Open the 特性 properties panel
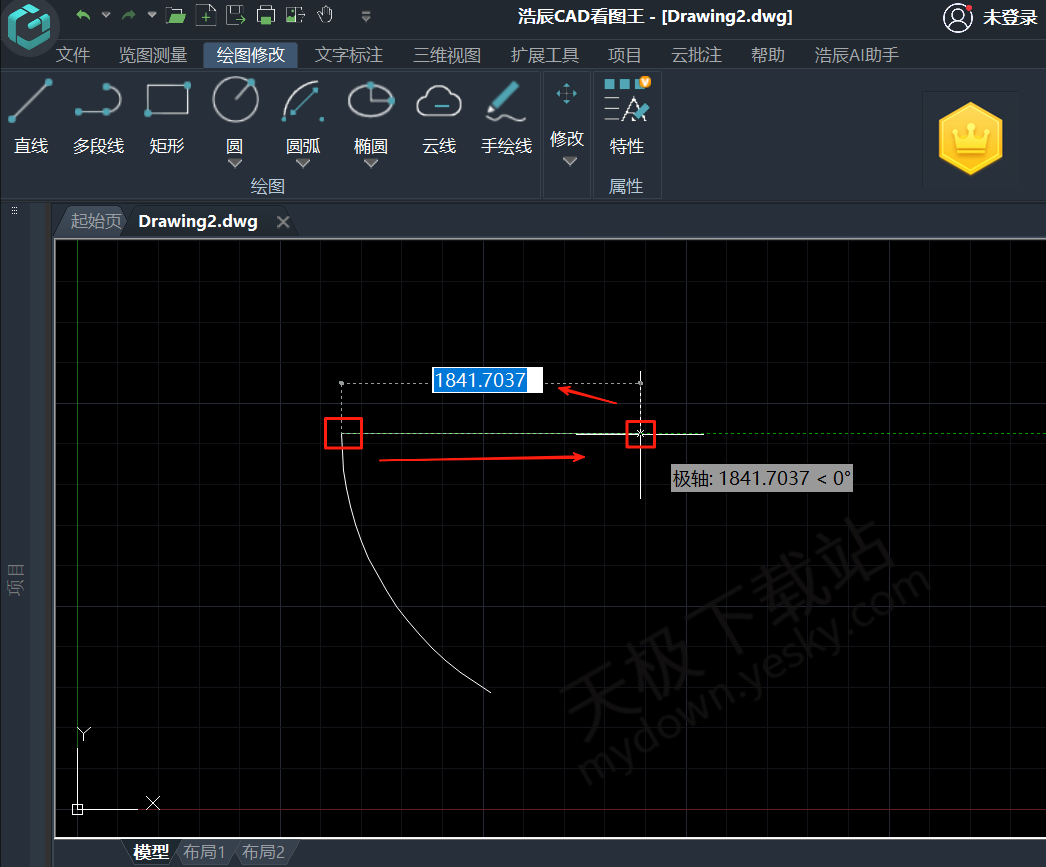The image size is (1046, 867). tap(627, 118)
